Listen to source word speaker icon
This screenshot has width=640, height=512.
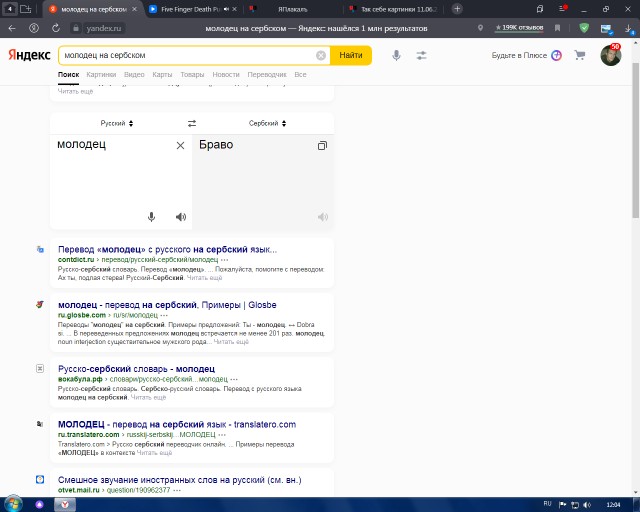[181, 217]
